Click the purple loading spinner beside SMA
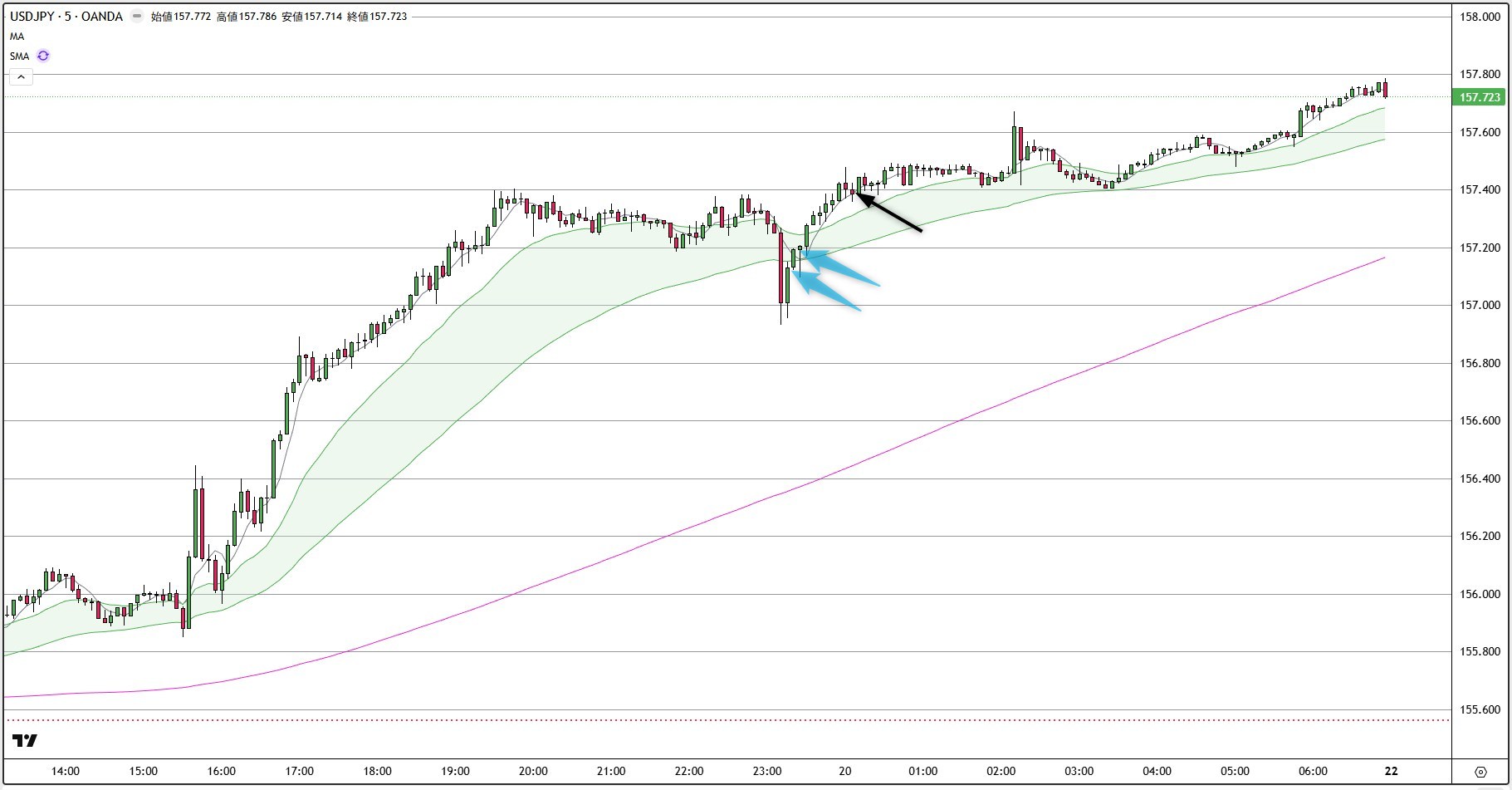1512x790 pixels. click(x=42, y=56)
